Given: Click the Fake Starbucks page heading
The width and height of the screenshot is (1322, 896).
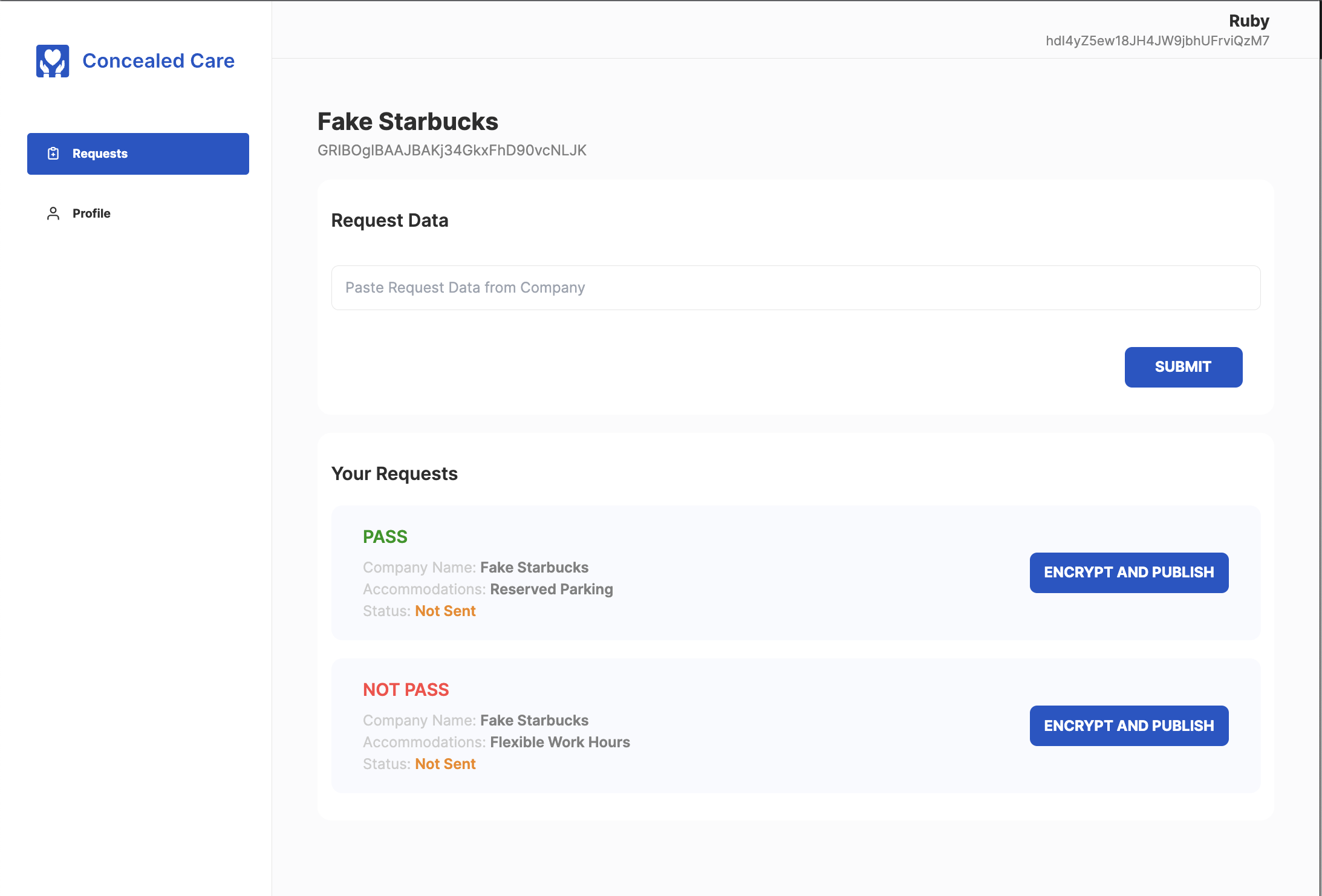Looking at the screenshot, I should (x=408, y=122).
